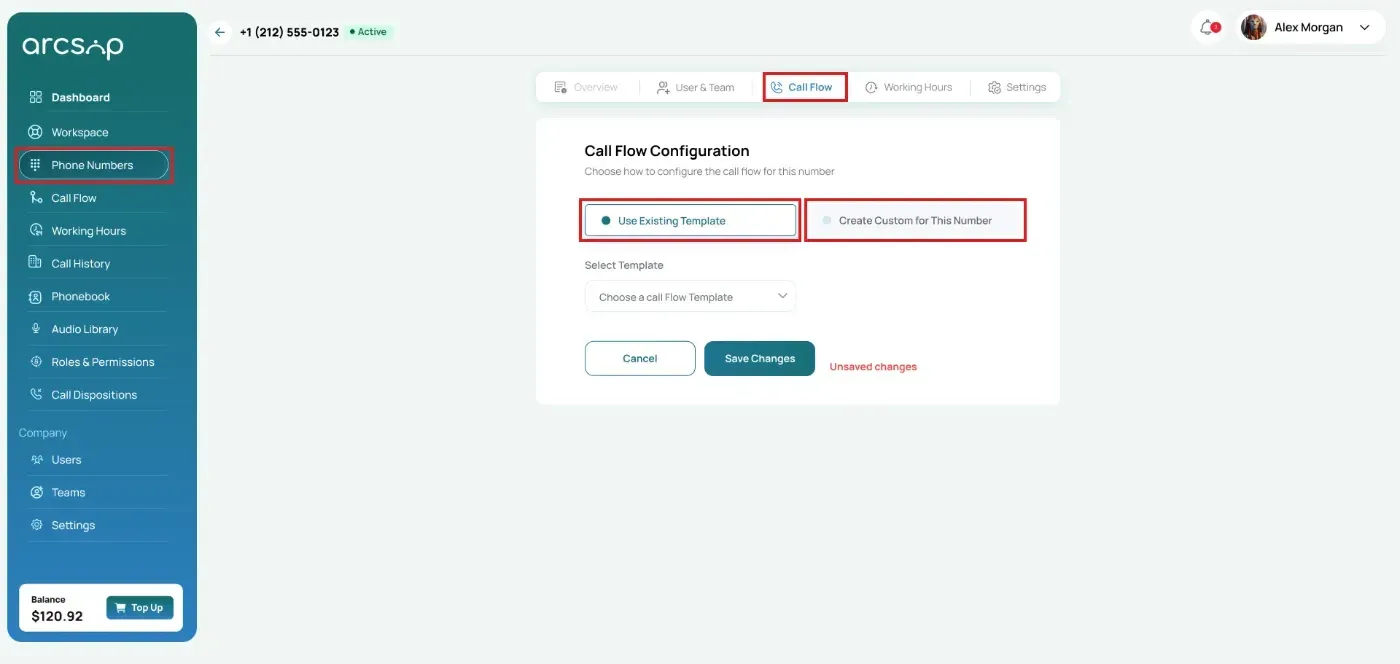This screenshot has height=664, width=1400.
Task: Open the Choose a call Flow Template dropdown
Action: (x=690, y=297)
